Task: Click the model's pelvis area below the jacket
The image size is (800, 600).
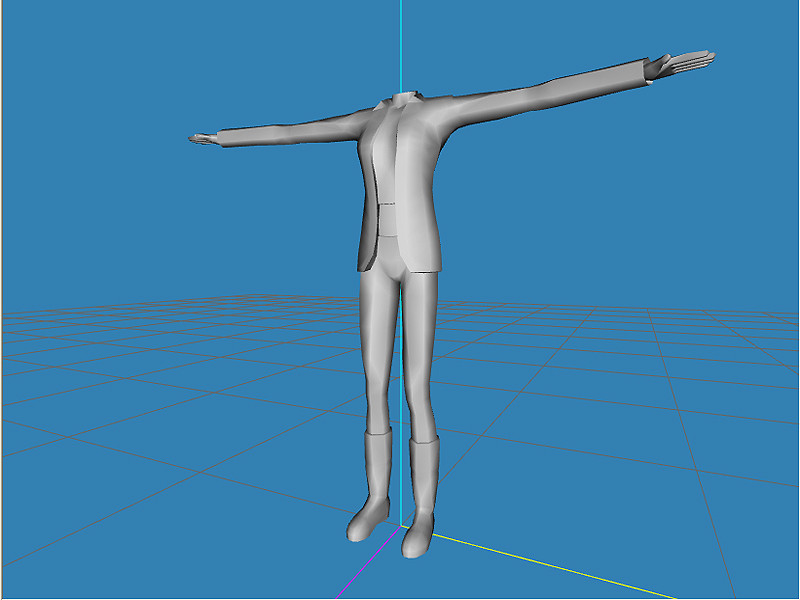Action: coord(396,265)
